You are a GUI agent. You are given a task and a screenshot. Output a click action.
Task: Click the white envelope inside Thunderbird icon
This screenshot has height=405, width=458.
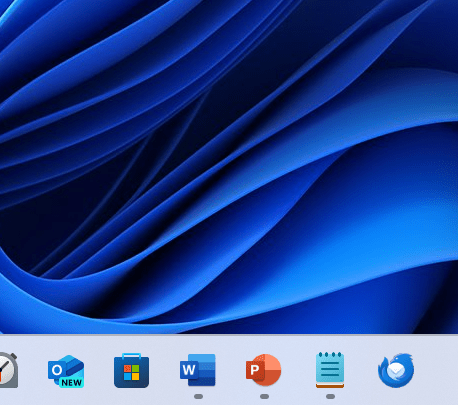(x=396, y=369)
